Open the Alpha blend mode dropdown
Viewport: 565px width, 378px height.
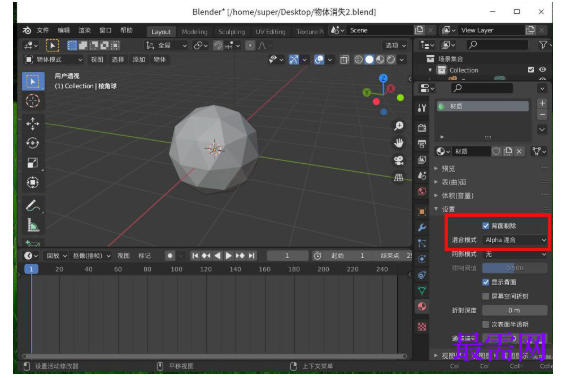pyautogui.click(x=515, y=240)
